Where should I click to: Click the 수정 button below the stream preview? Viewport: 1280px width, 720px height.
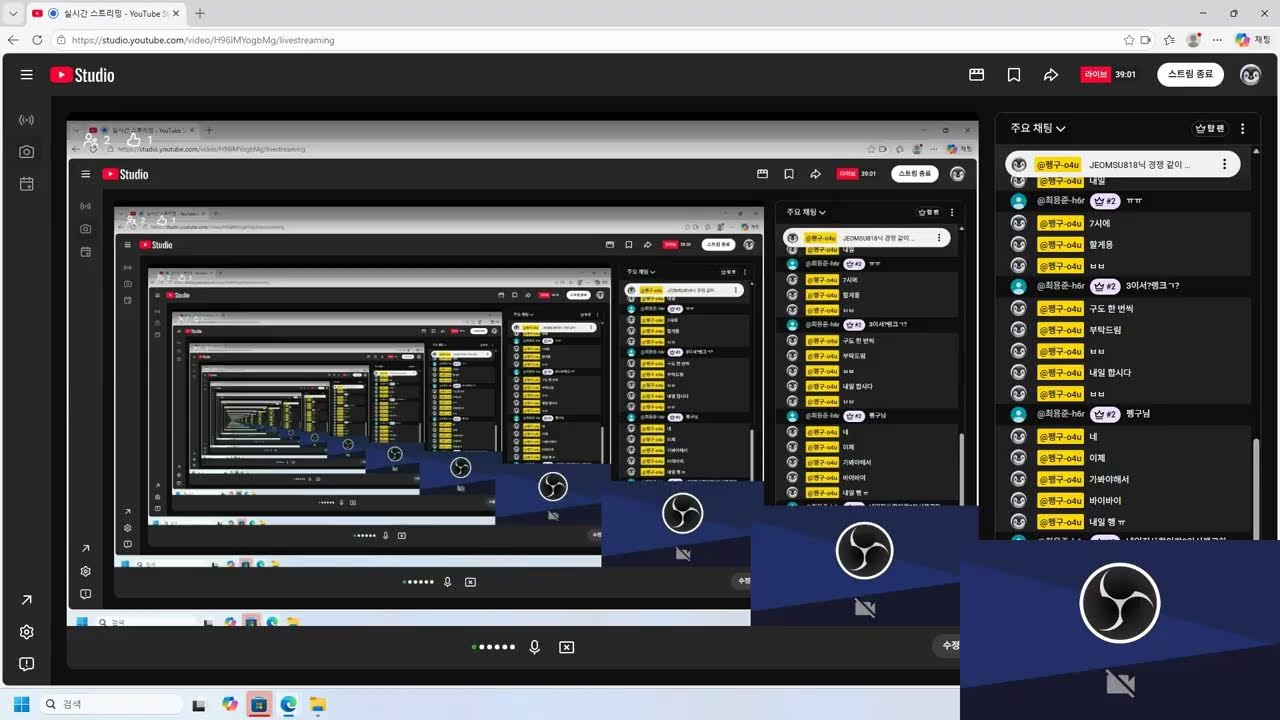(949, 646)
